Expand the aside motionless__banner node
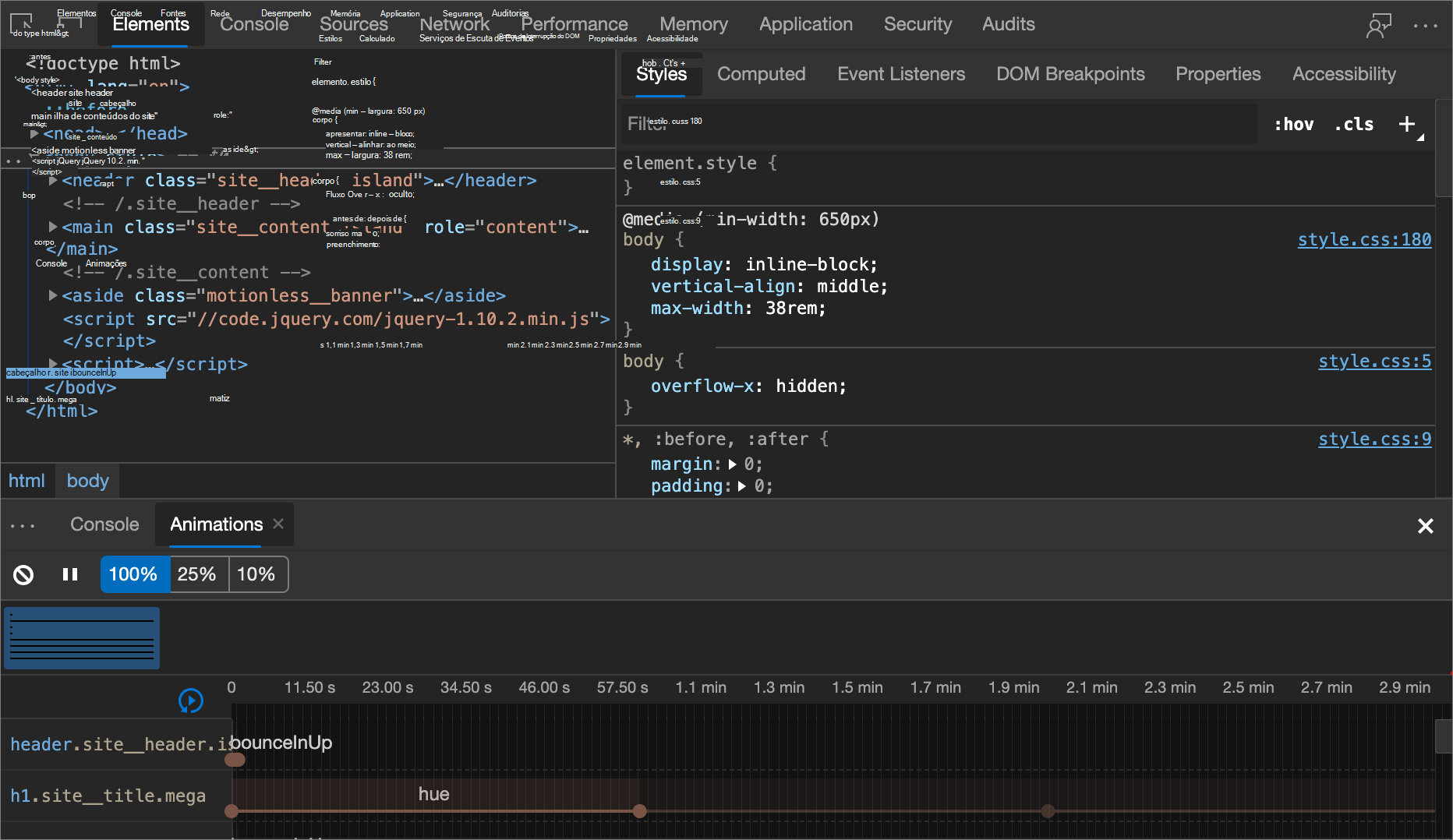Image resolution: width=1453 pixels, height=840 pixels. click(53, 295)
